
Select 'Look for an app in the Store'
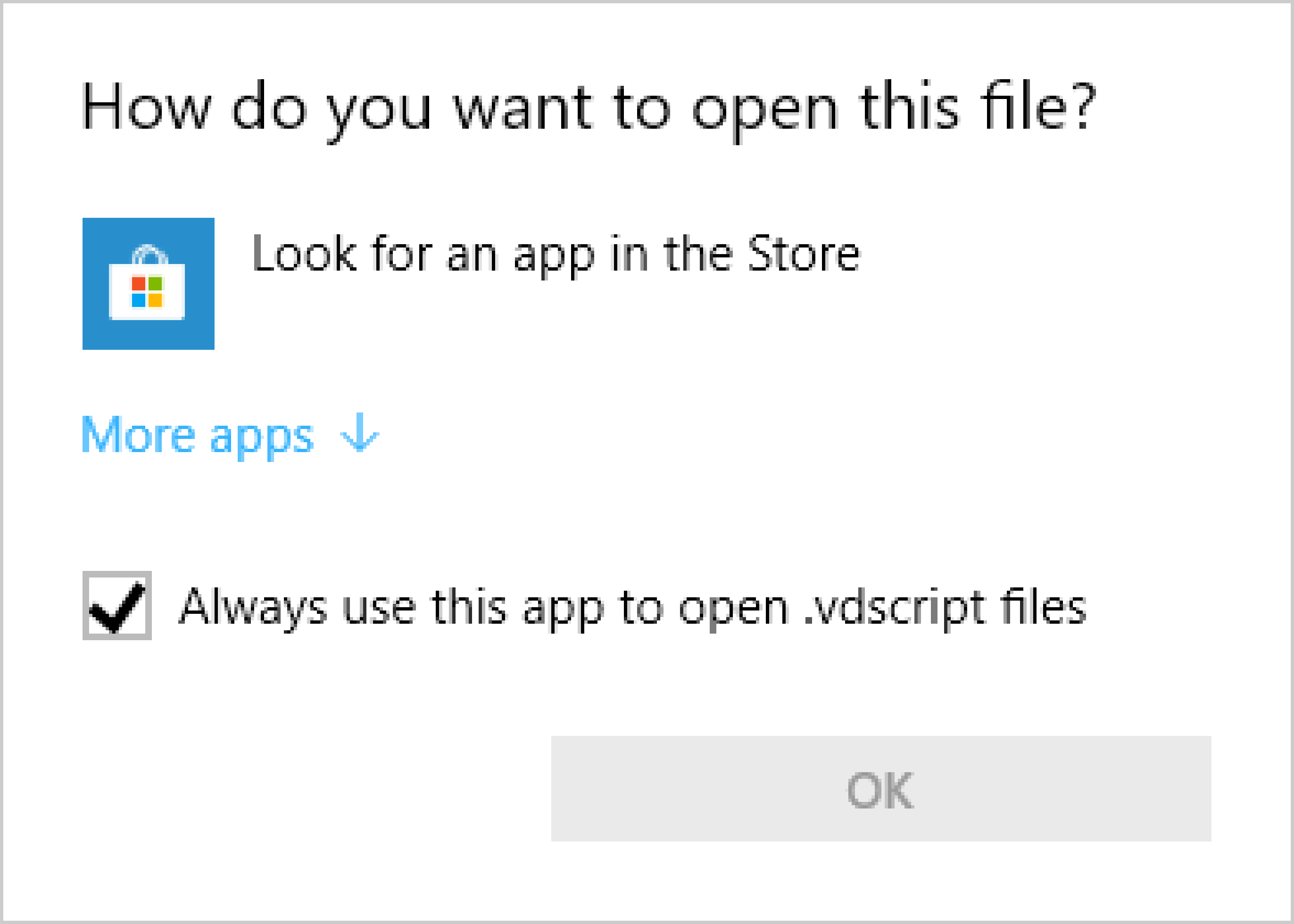(555, 255)
